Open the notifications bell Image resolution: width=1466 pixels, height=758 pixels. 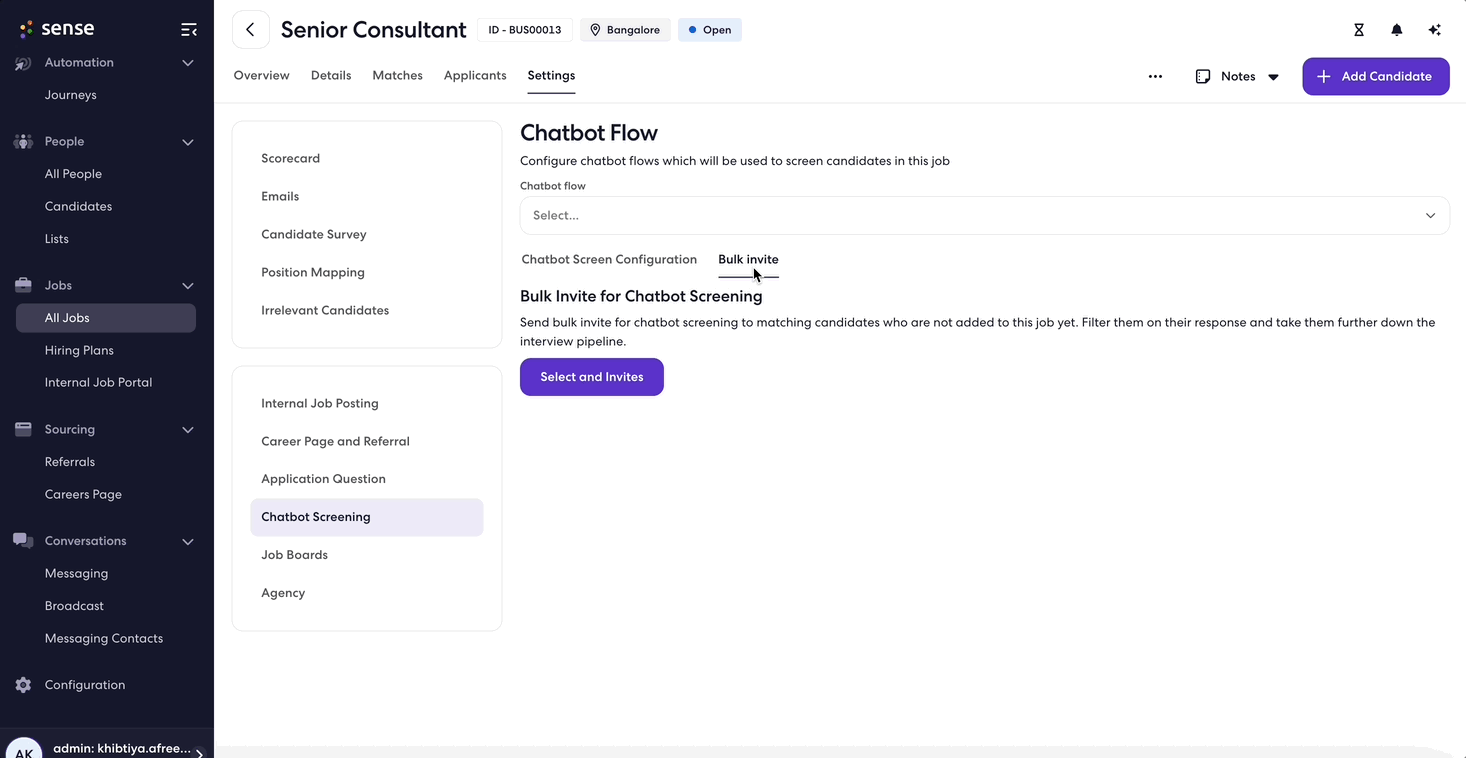[1396, 30]
